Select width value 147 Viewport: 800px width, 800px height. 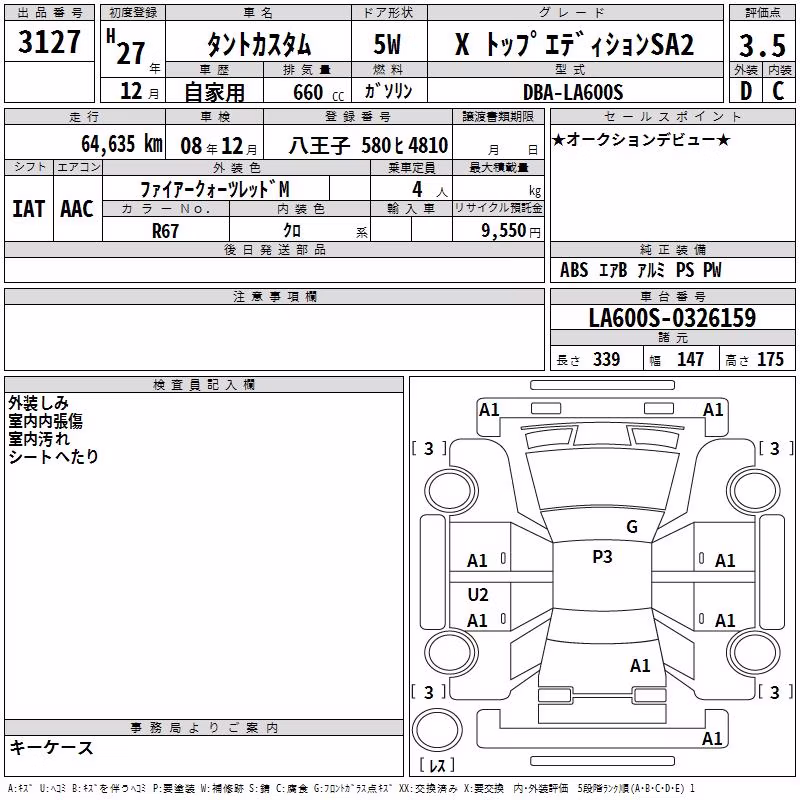click(x=690, y=360)
